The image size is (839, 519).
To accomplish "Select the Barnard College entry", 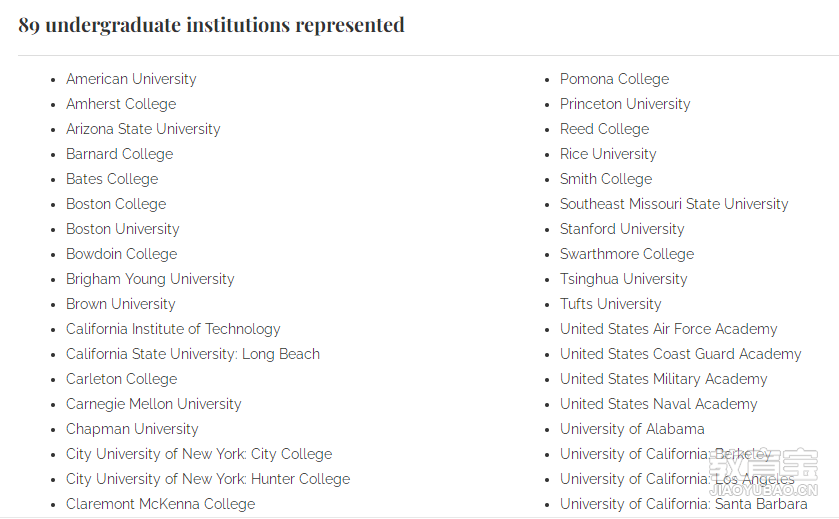I will pyautogui.click(x=120, y=154).
